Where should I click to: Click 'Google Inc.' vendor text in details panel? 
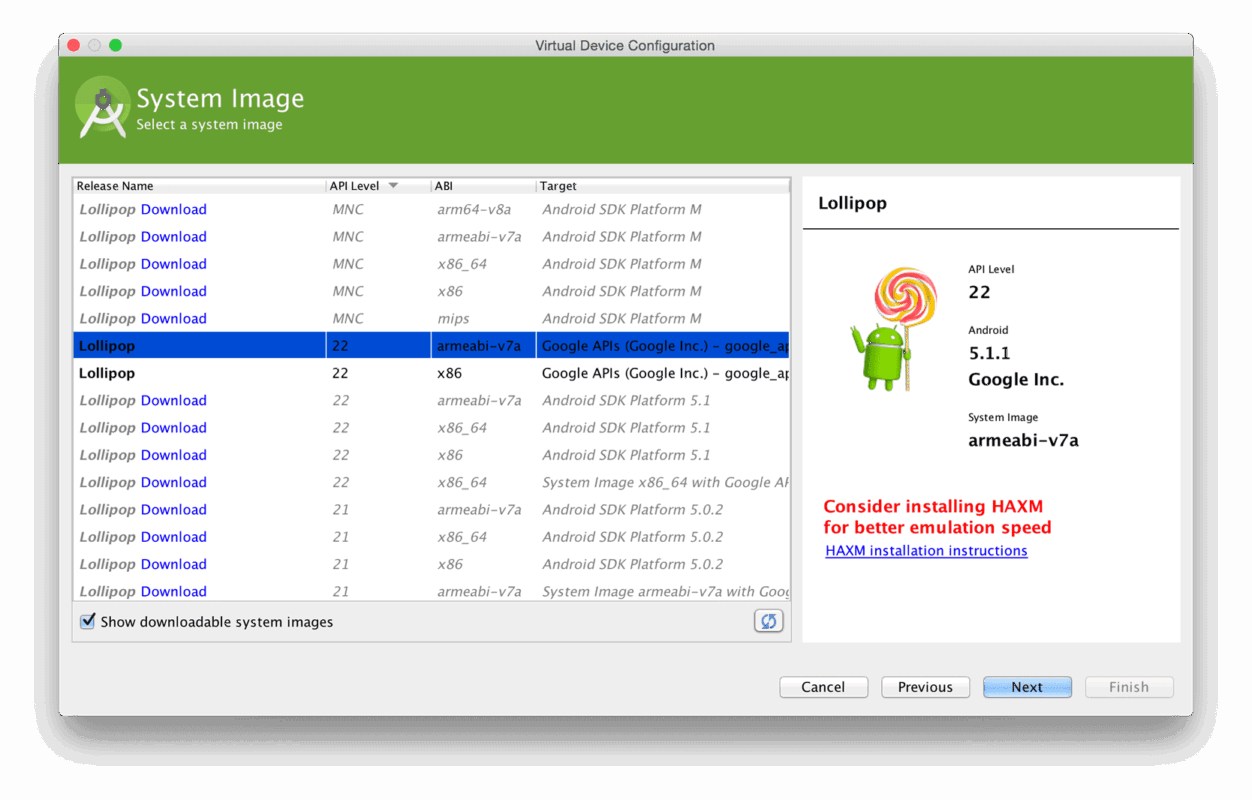click(1016, 379)
